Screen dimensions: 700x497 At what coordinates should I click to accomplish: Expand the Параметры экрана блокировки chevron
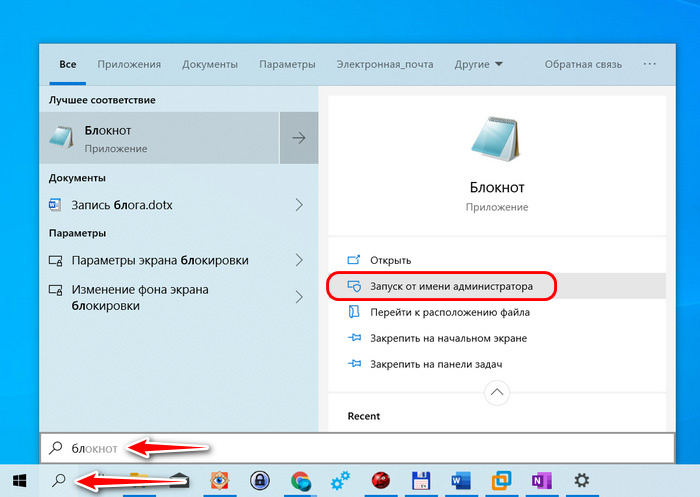click(299, 260)
